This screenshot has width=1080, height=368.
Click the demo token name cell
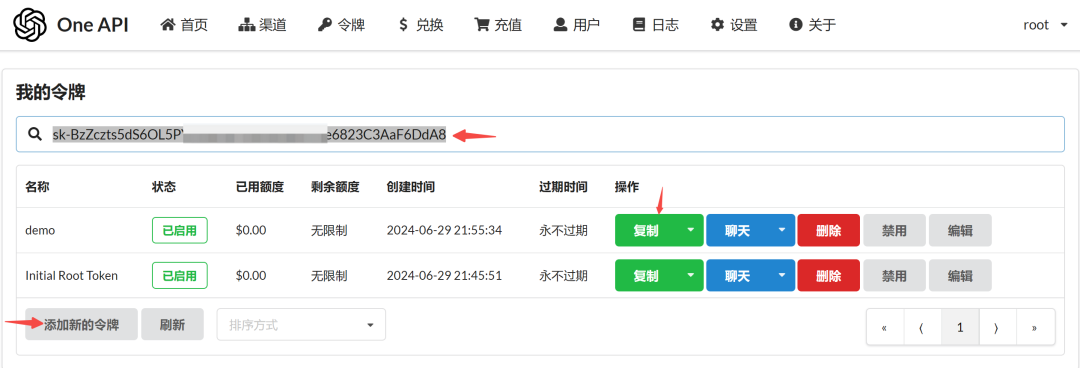pyautogui.click(x=40, y=230)
